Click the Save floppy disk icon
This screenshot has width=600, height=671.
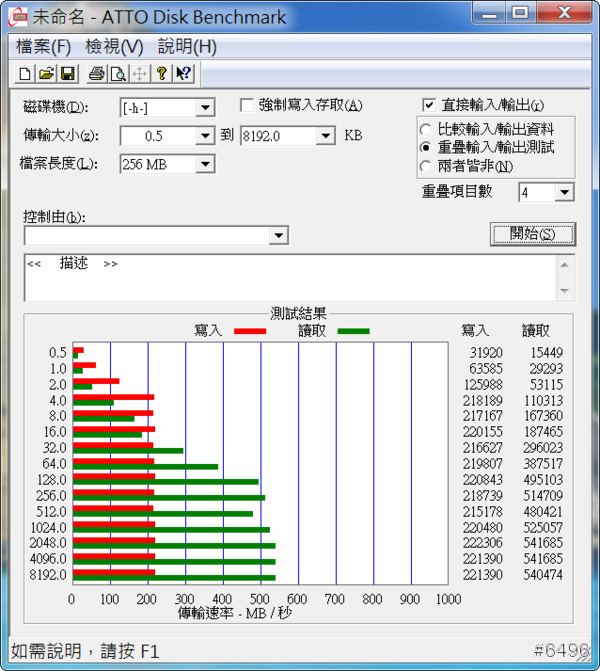tap(68, 74)
